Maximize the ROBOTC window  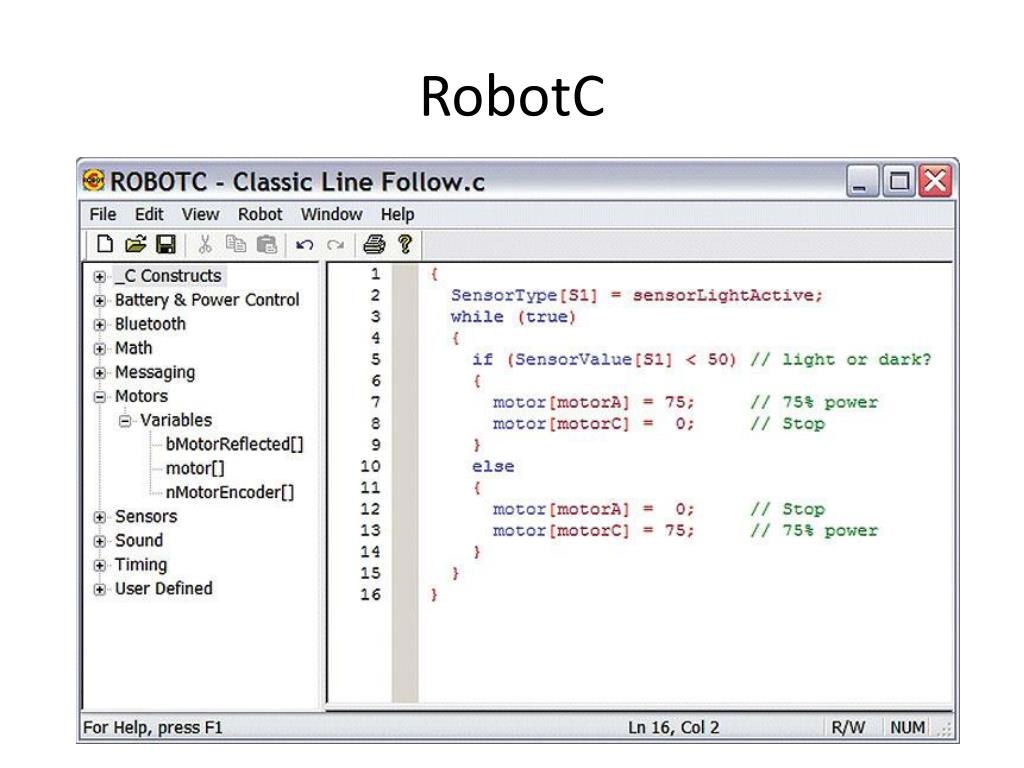coord(899,180)
